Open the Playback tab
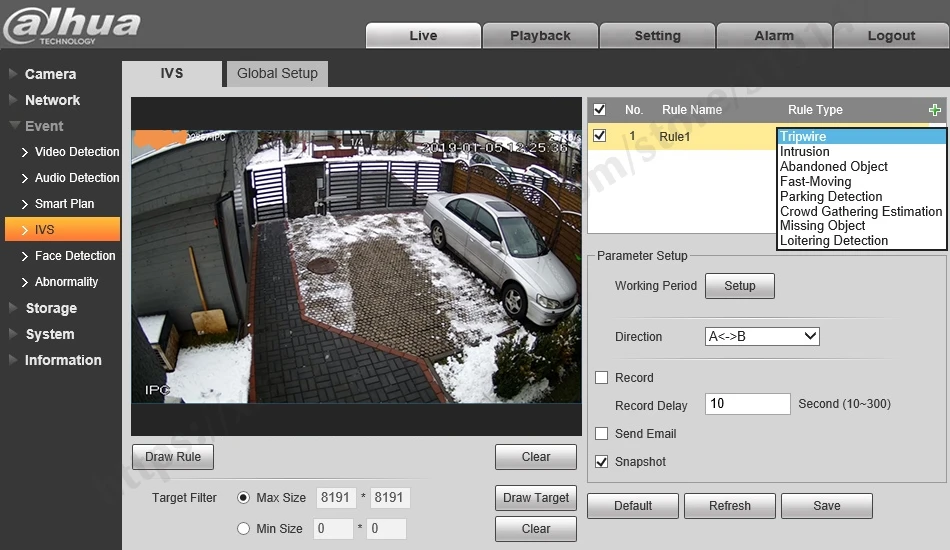The width and height of the screenshot is (950, 550). point(540,36)
